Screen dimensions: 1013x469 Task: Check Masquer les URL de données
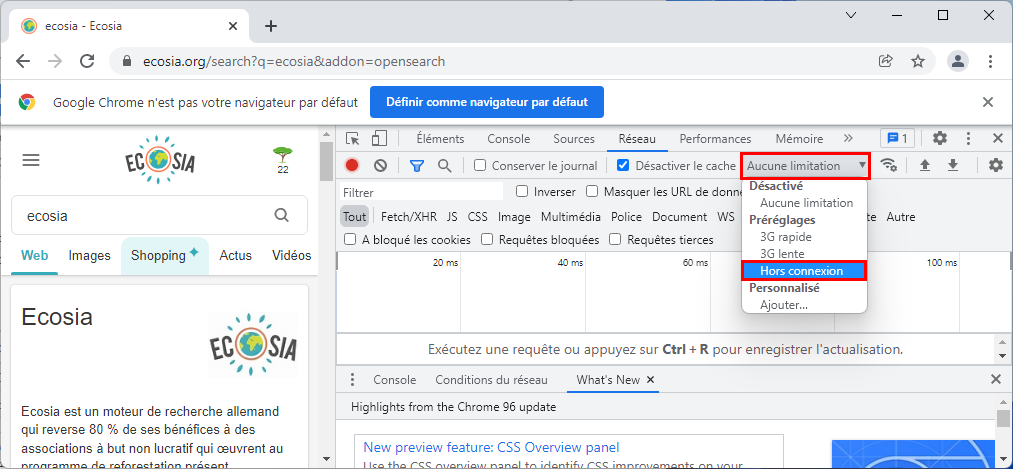click(592, 191)
